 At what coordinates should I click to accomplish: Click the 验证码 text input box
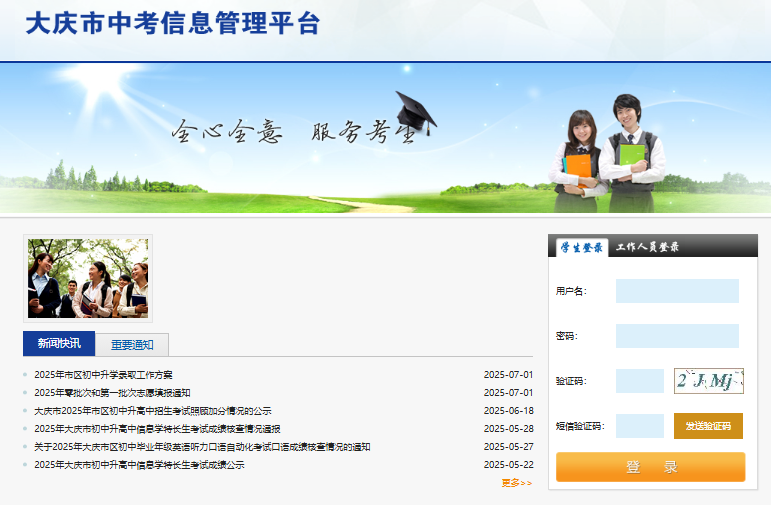639,381
